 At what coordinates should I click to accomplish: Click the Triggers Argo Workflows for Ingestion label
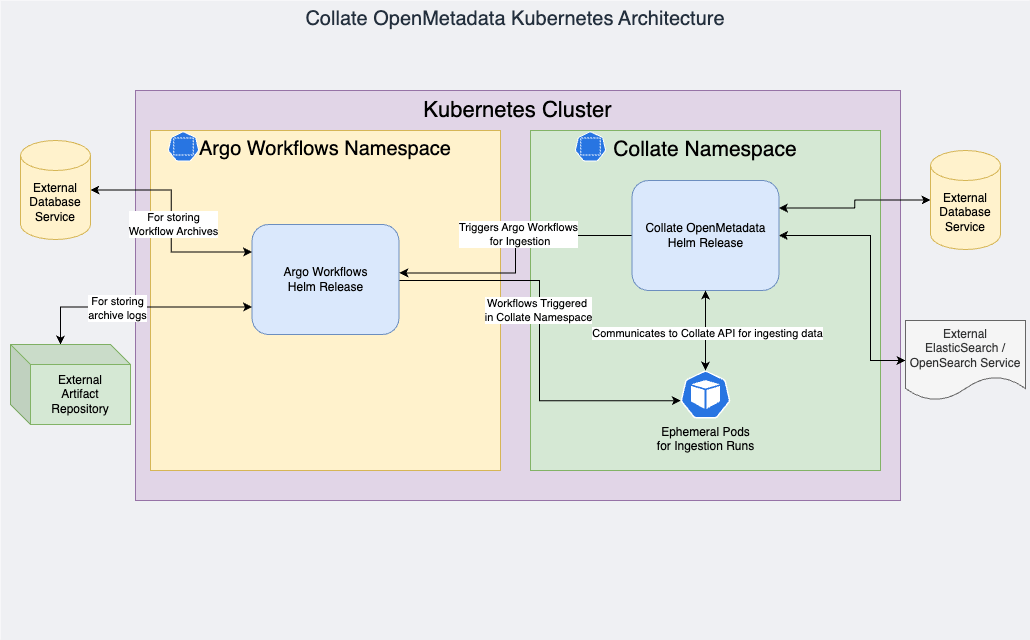[518, 234]
